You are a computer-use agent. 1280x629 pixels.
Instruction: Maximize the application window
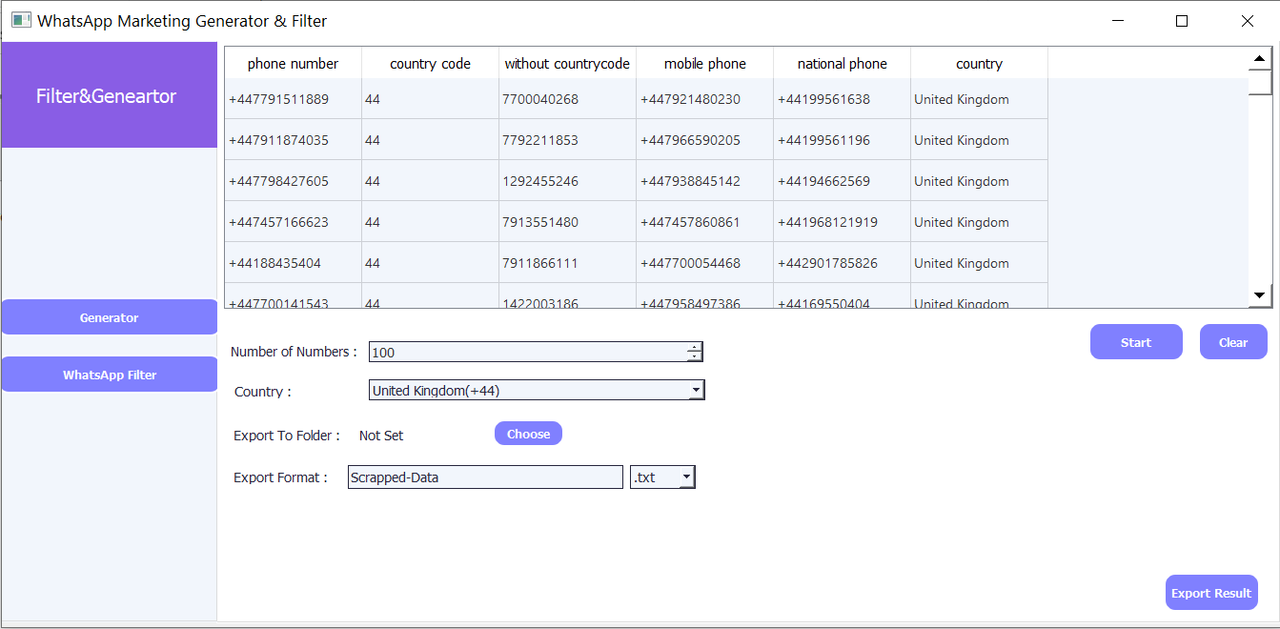click(x=1182, y=21)
